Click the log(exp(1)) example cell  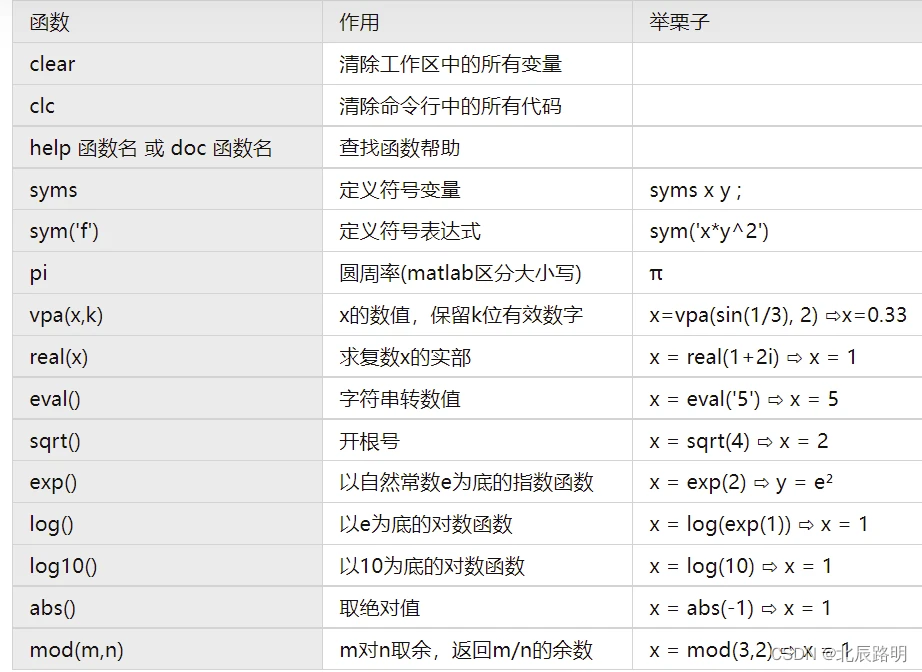pyautogui.click(x=758, y=525)
